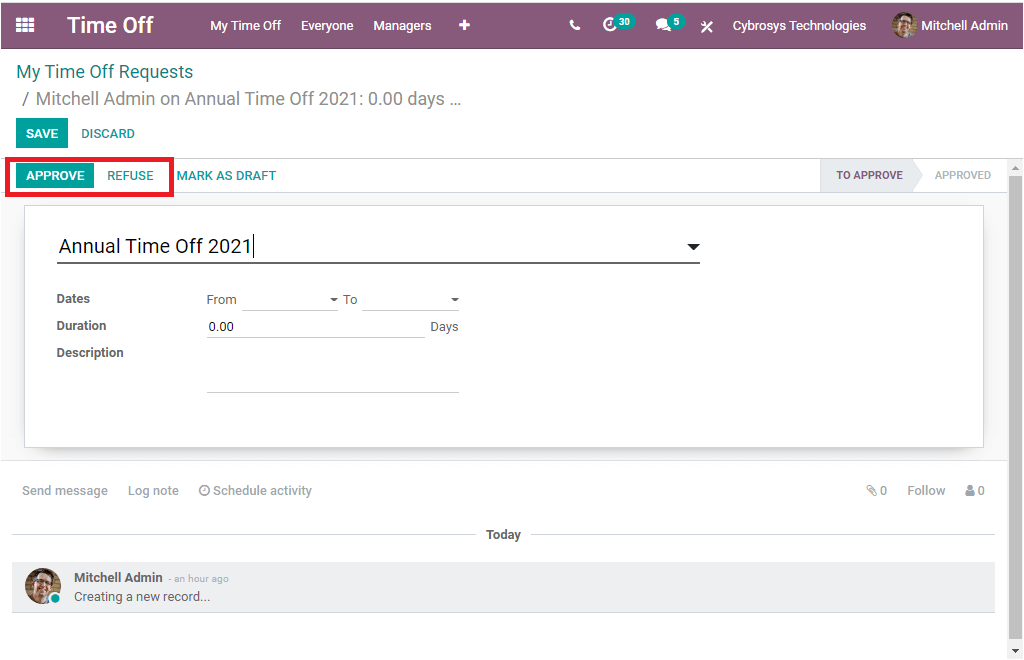1024x660 pixels.
Task: Click Mitchell Admin avatar in top bar
Action: click(904, 25)
